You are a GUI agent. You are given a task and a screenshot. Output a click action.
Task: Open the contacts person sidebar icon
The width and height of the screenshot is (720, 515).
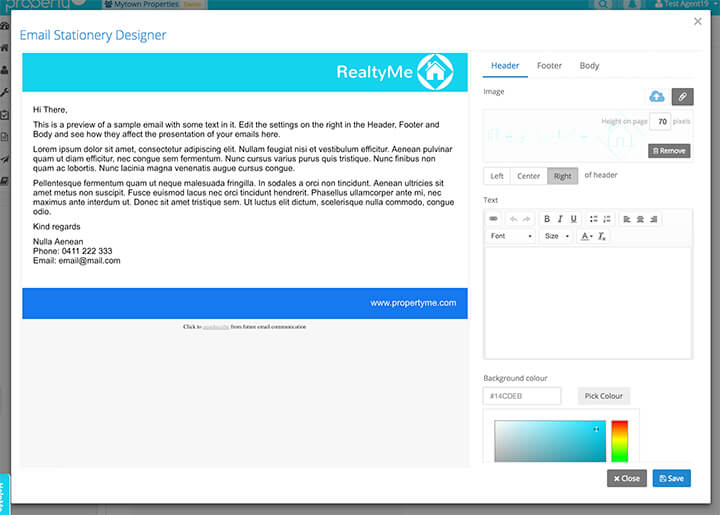pyautogui.click(x=5, y=70)
